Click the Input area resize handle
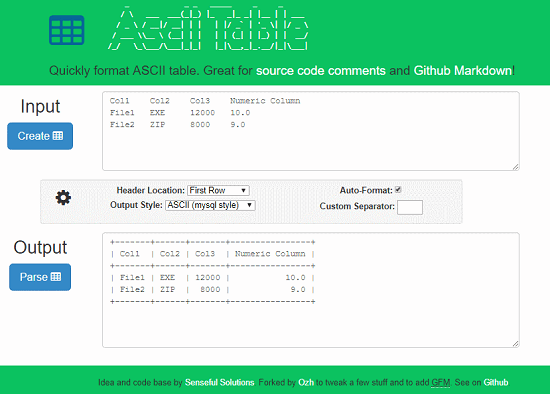The image size is (550, 394). (x=516, y=167)
